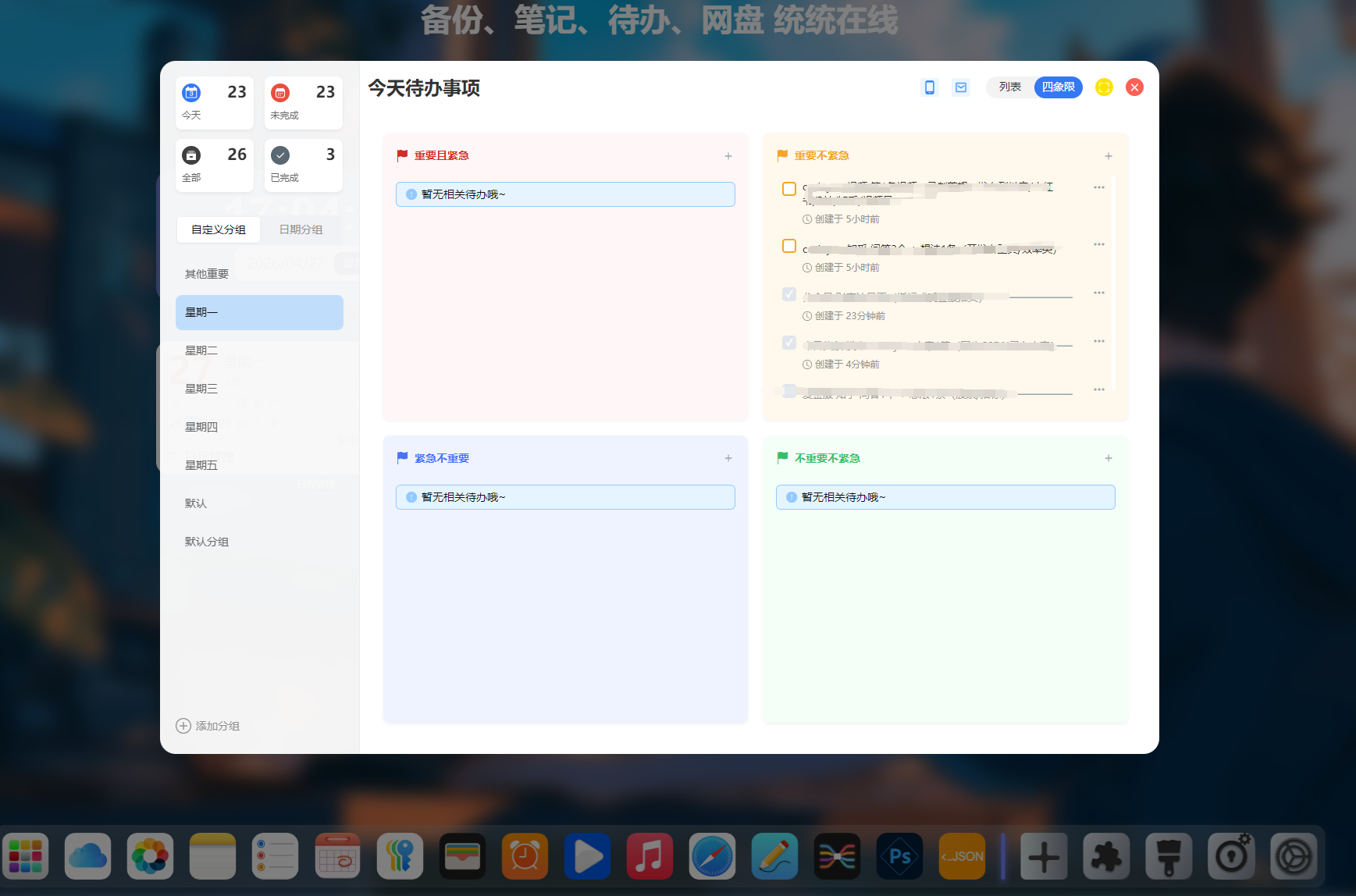Viewport: 1356px width, 896px height.
Task: Switch to 列表 view
Action: [1009, 87]
